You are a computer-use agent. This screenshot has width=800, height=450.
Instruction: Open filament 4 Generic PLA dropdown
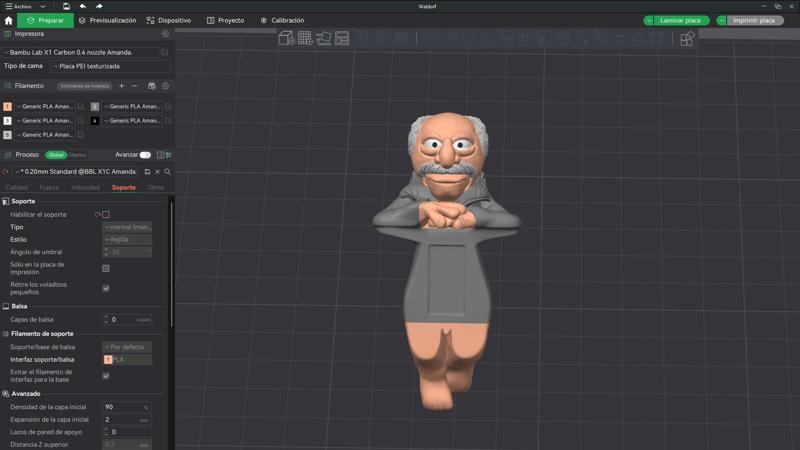(x=133, y=120)
